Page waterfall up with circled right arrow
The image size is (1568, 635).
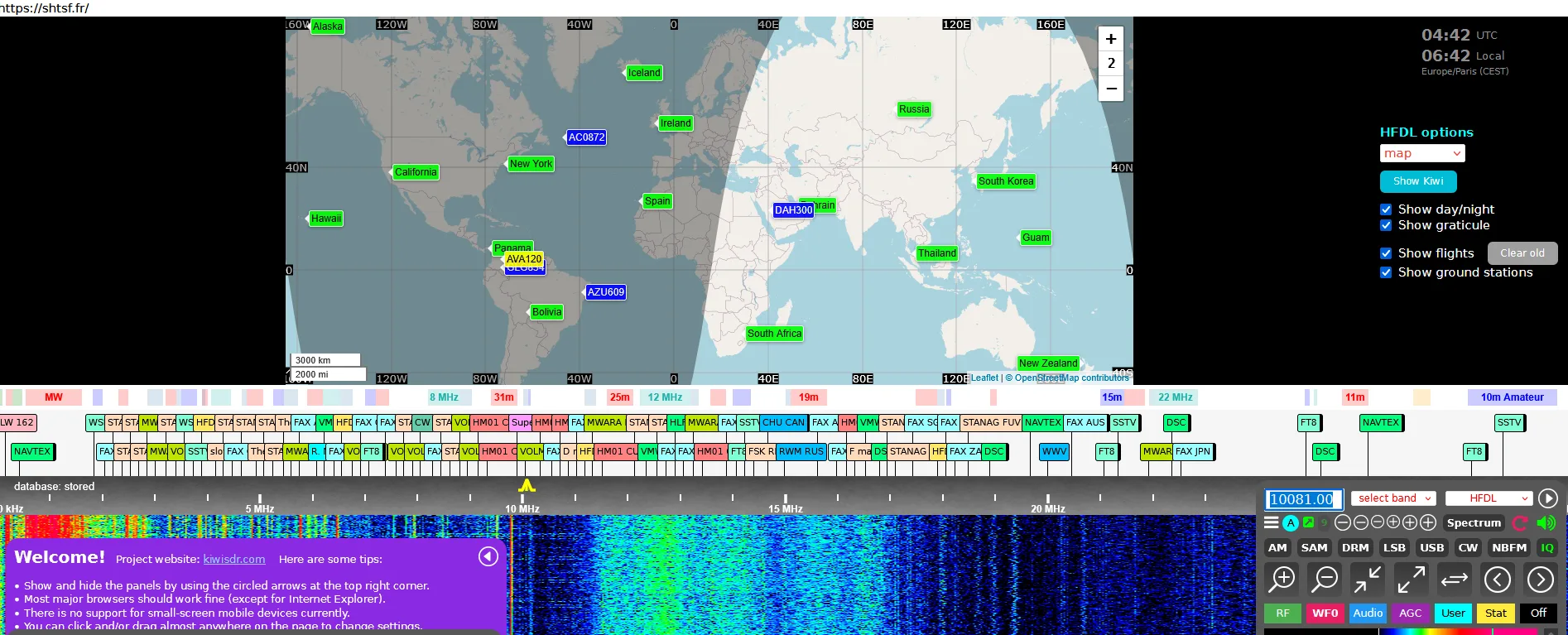pyautogui.click(x=1540, y=579)
